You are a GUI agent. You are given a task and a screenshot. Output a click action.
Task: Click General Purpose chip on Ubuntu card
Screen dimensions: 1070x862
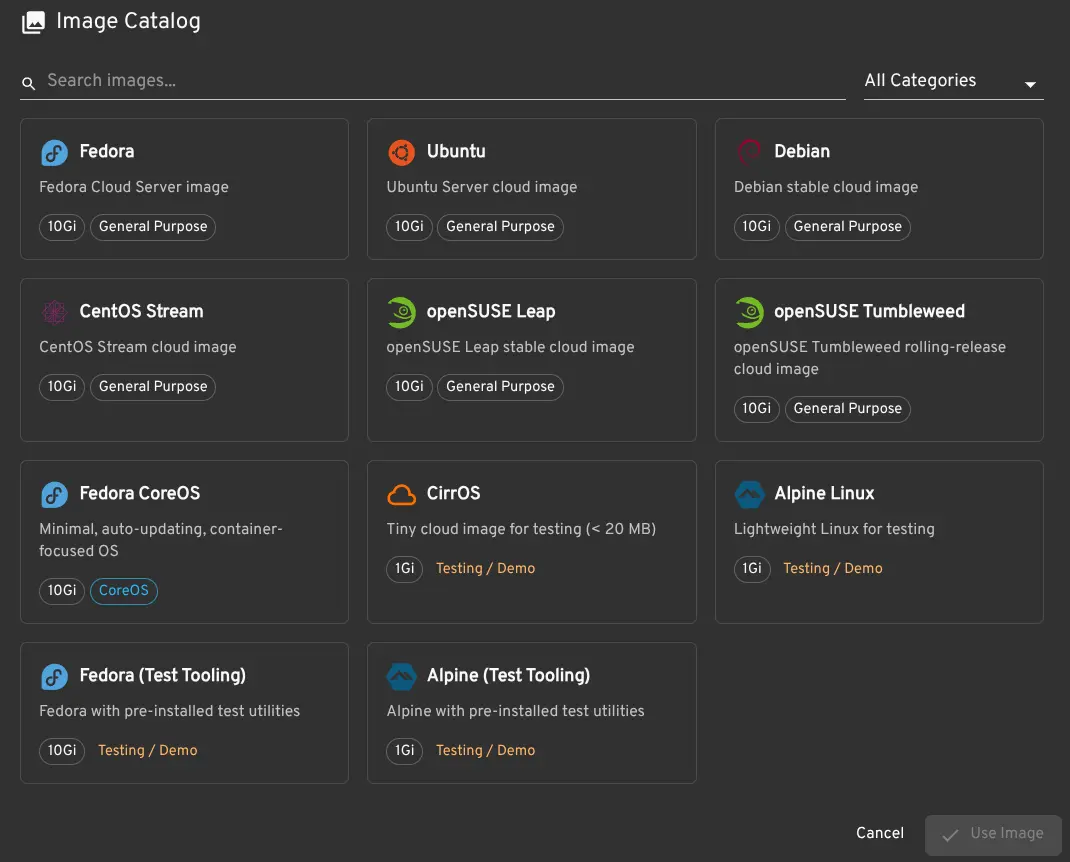tap(500, 227)
